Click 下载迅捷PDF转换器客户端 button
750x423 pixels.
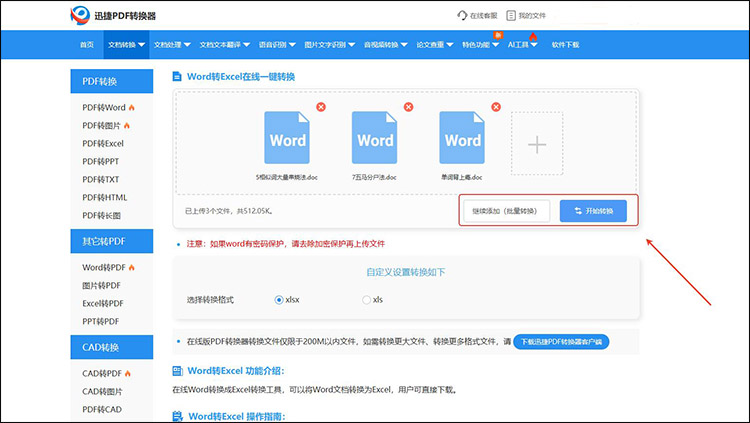pos(561,342)
